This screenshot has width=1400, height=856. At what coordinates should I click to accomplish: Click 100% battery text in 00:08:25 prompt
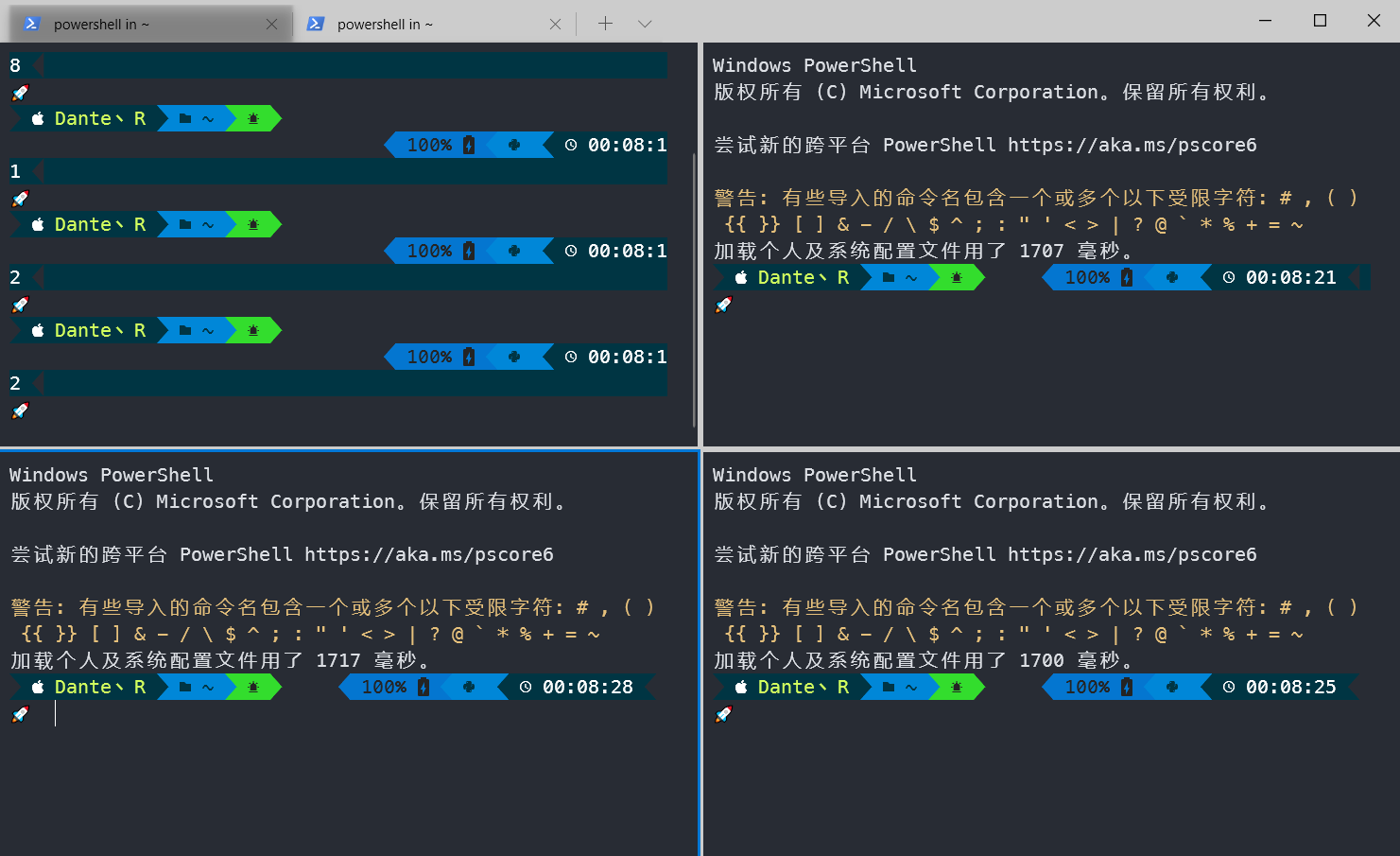(x=1087, y=687)
